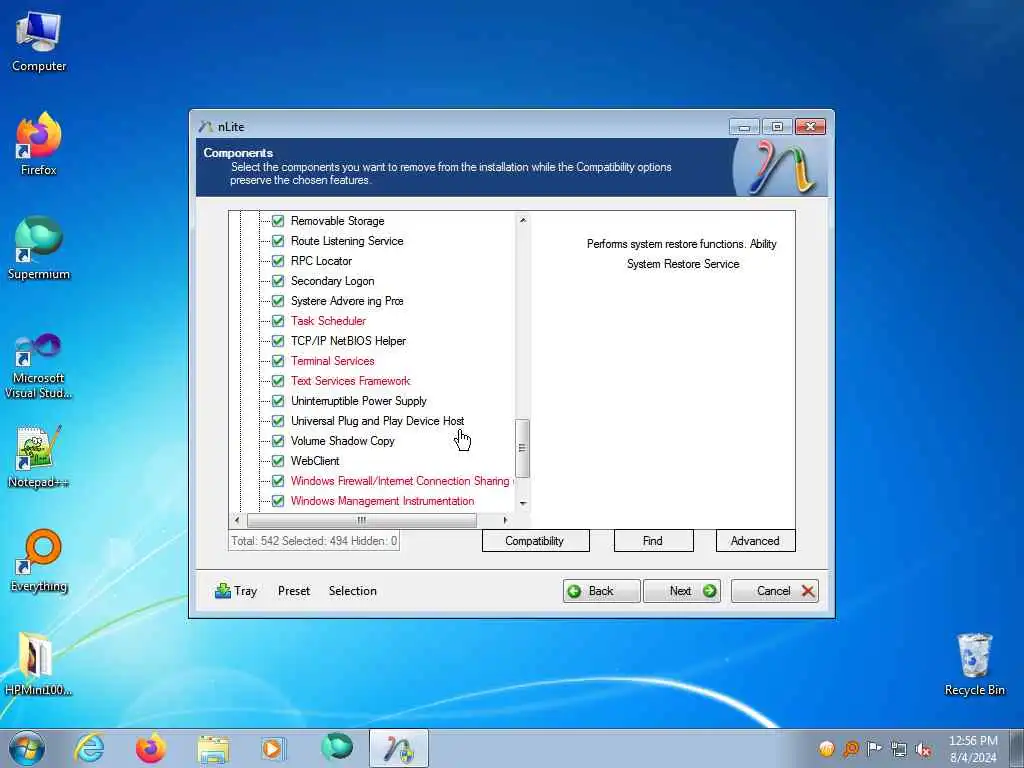Image resolution: width=1024 pixels, height=768 pixels.
Task: Click the nLite title bar icon
Action: (x=206, y=126)
